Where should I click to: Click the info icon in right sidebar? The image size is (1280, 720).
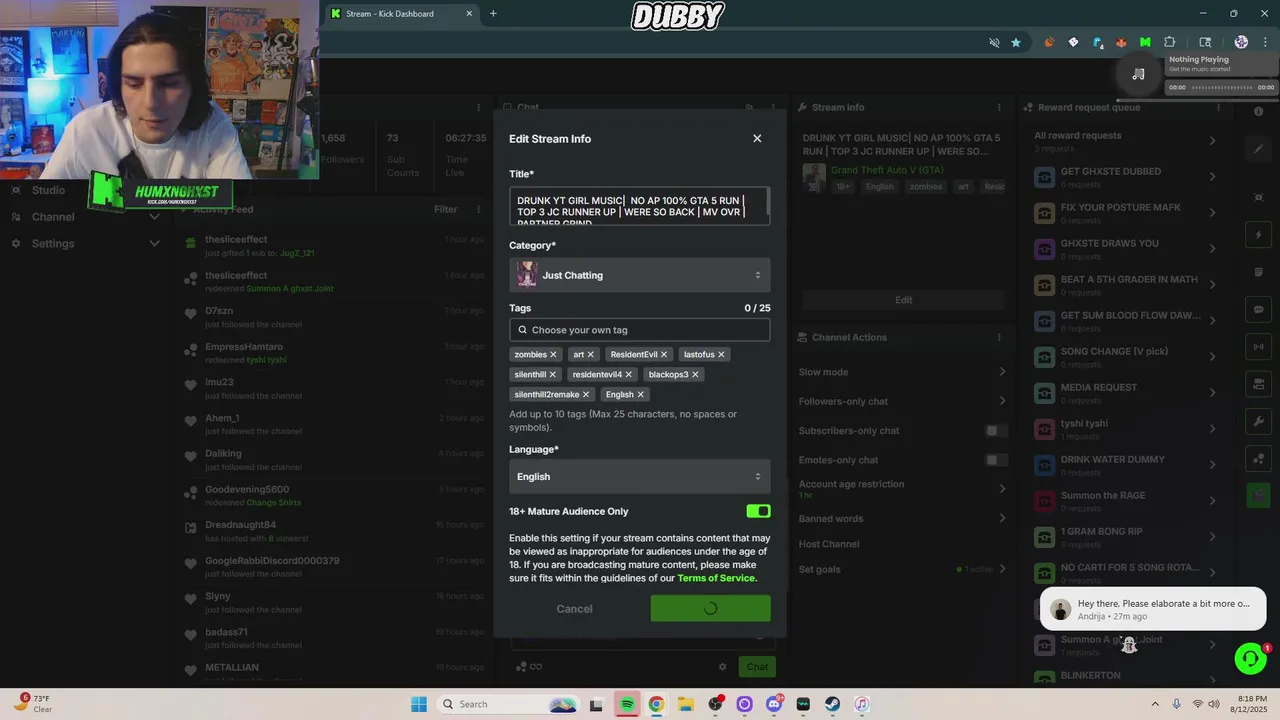1259,111
